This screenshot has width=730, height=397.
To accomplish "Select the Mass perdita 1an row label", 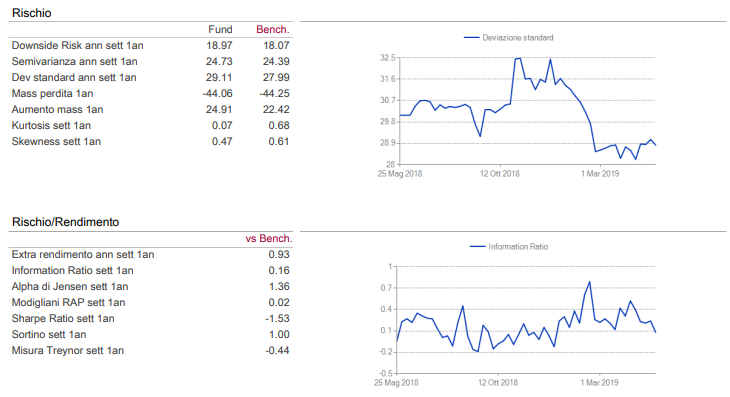I will pos(52,94).
